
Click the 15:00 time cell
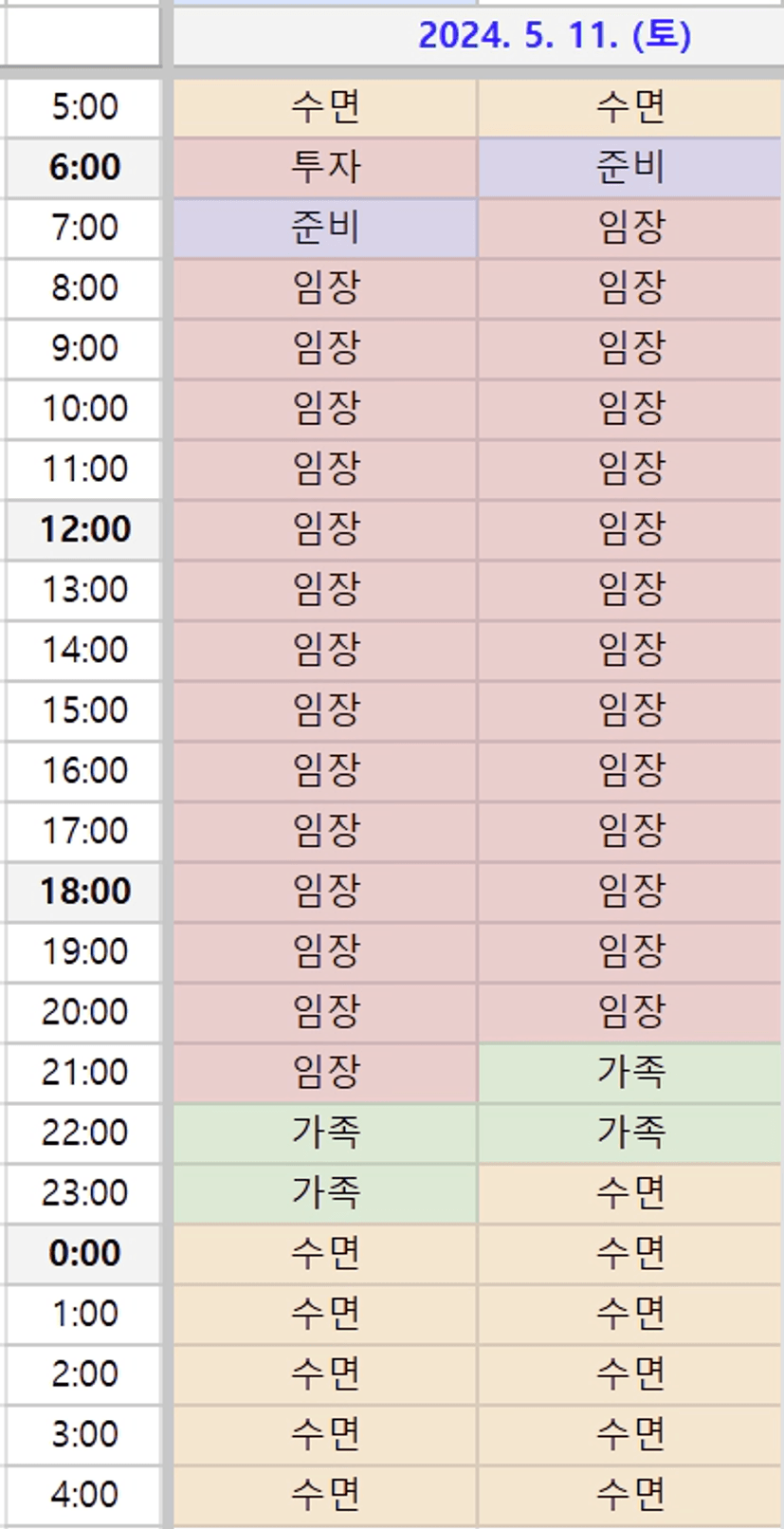84,710
